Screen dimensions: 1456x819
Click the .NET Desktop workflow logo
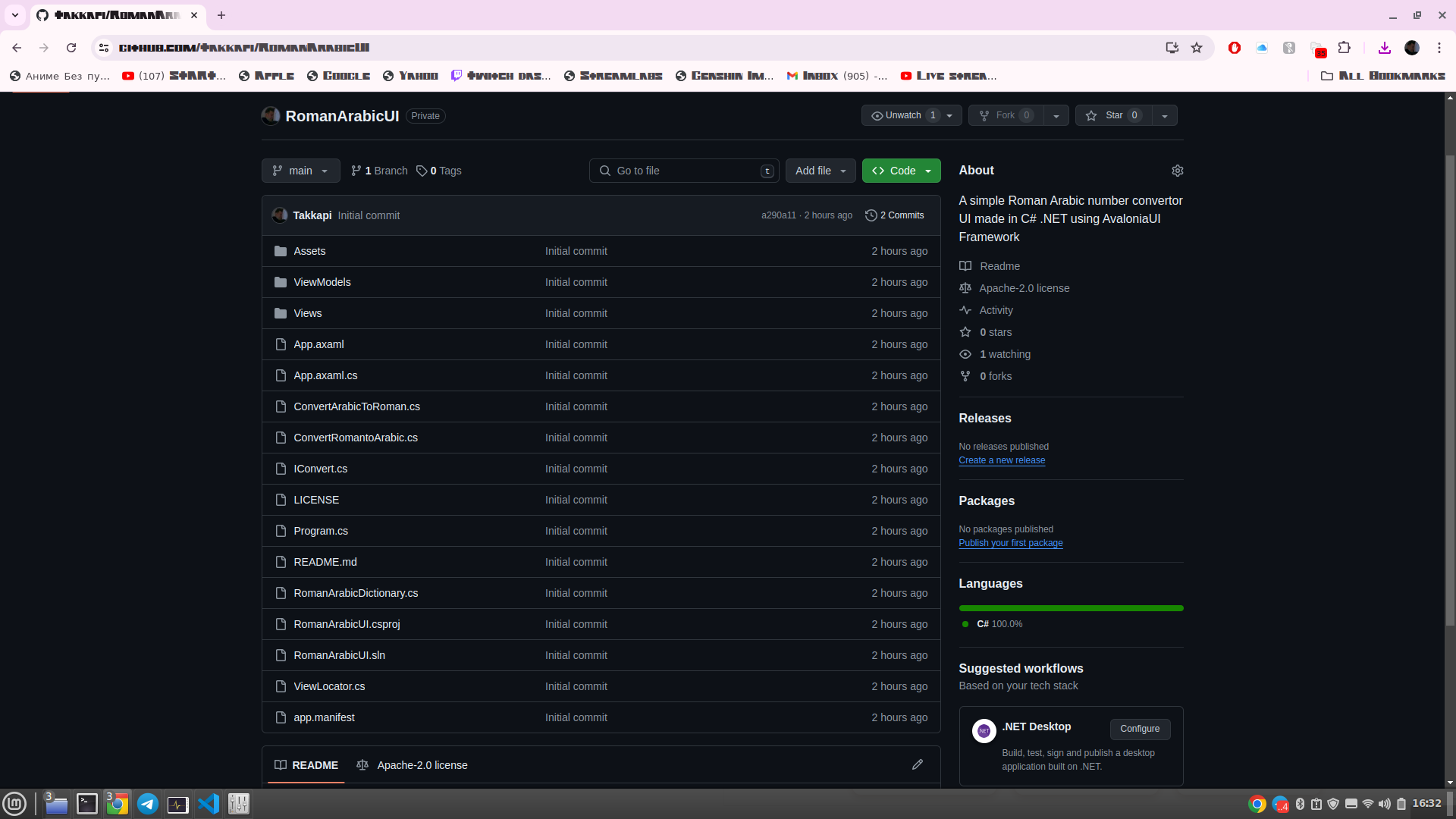click(984, 731)
